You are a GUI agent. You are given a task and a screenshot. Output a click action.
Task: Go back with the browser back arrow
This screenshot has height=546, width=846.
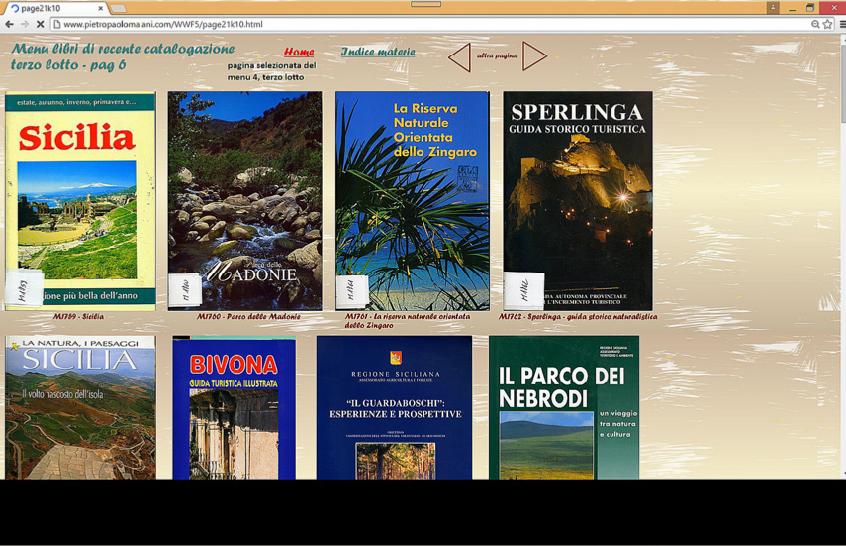9,24
